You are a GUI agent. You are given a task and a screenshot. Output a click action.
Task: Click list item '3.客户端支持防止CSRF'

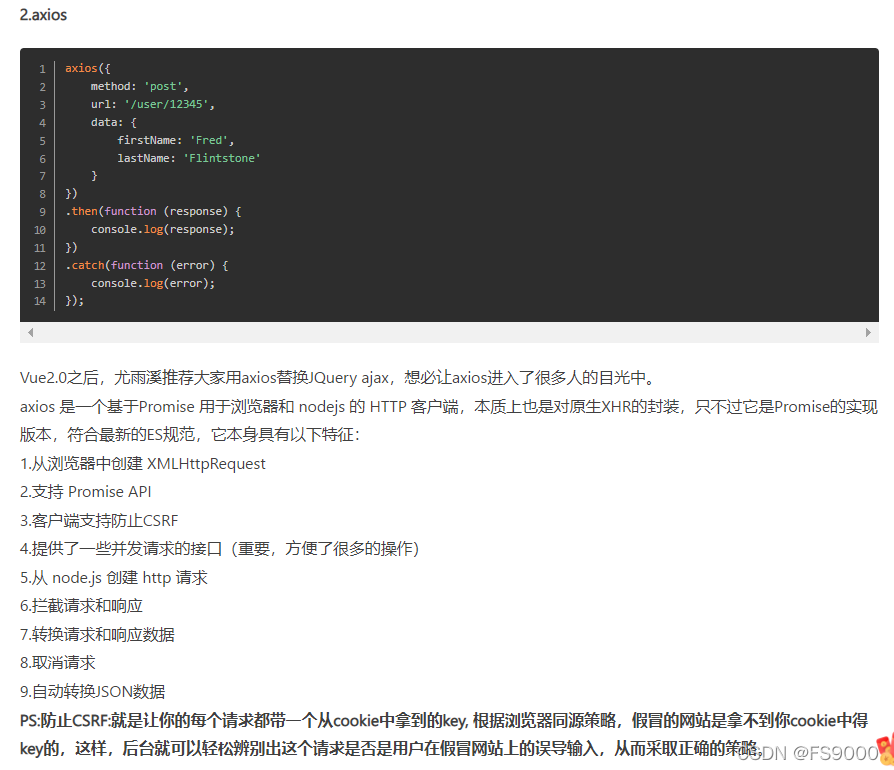click(99, 520)
